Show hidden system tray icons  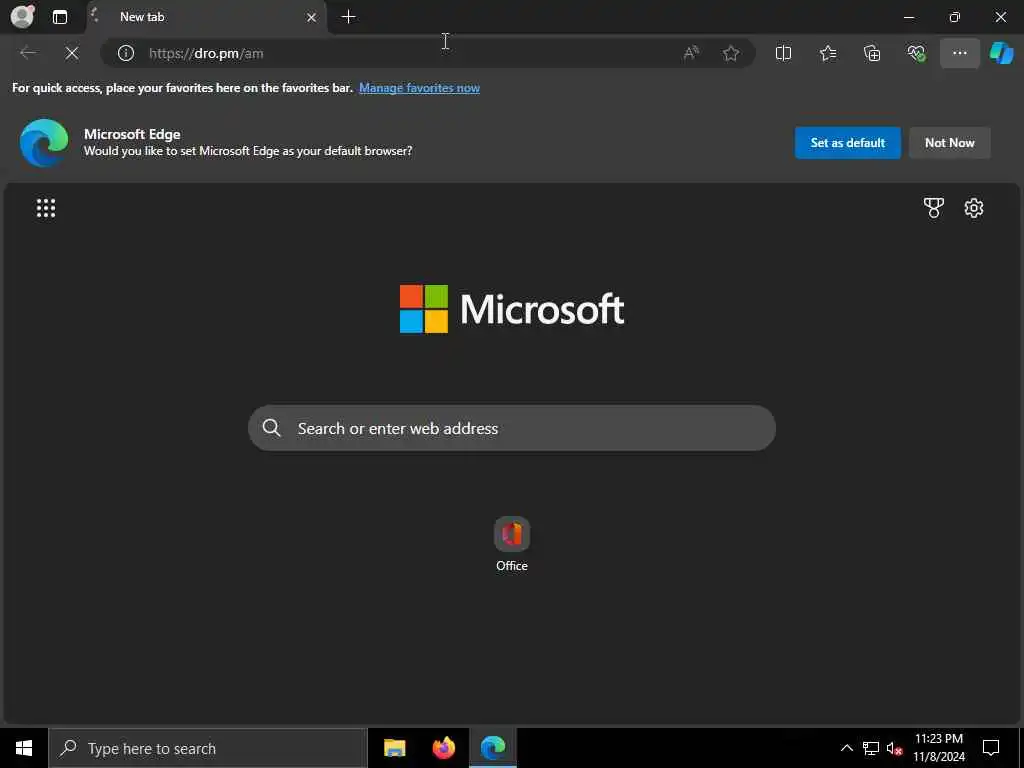pos(846,748)
